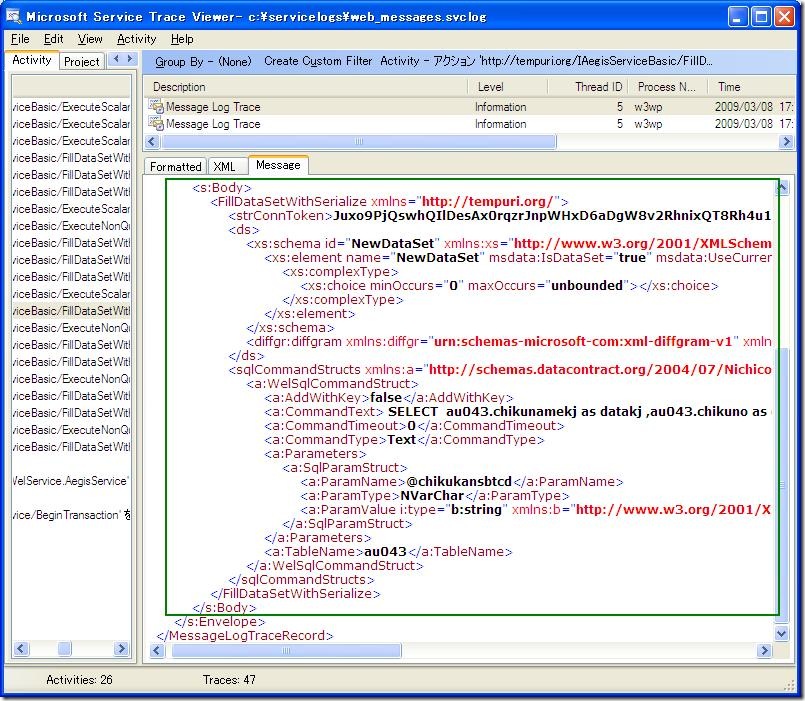Click the closing </MessageLogTraceRecord> tag
The width and height of the screenshot is (805, 701).
[245, 635]
